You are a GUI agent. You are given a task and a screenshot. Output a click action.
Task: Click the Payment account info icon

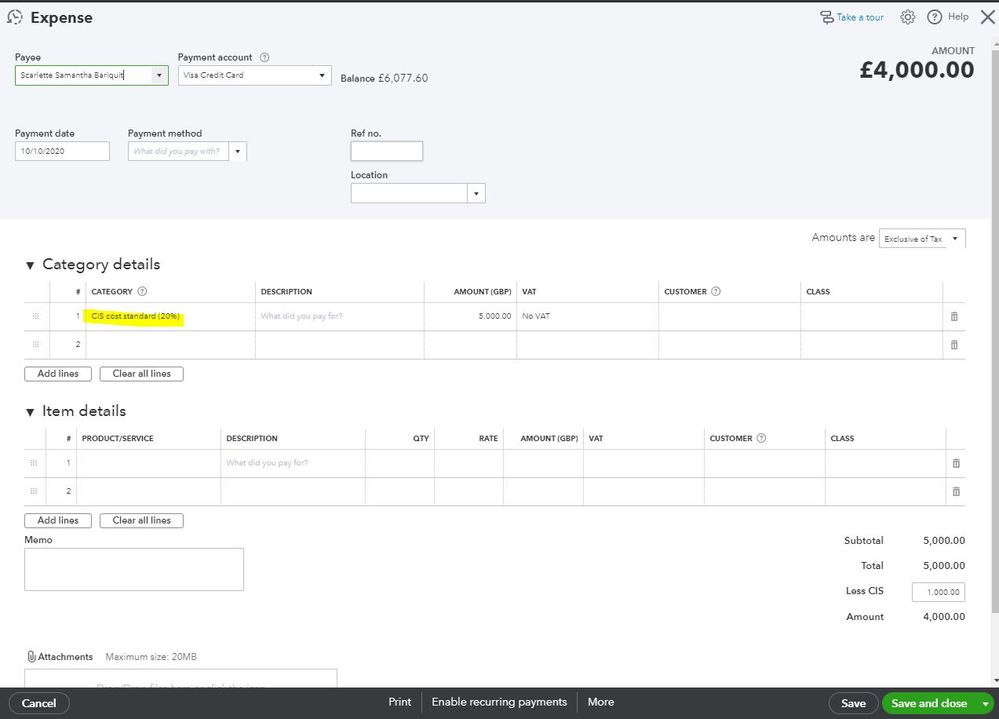tap(264, 58)
